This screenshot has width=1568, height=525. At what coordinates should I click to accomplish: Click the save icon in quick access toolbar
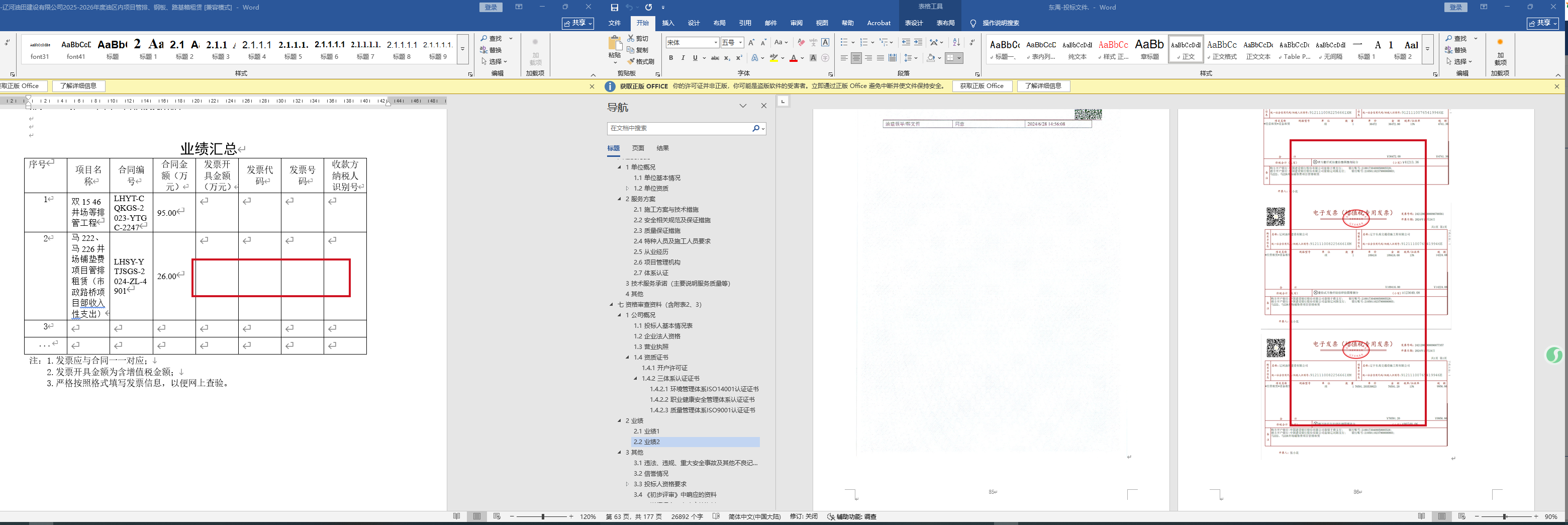pos(614,8)
